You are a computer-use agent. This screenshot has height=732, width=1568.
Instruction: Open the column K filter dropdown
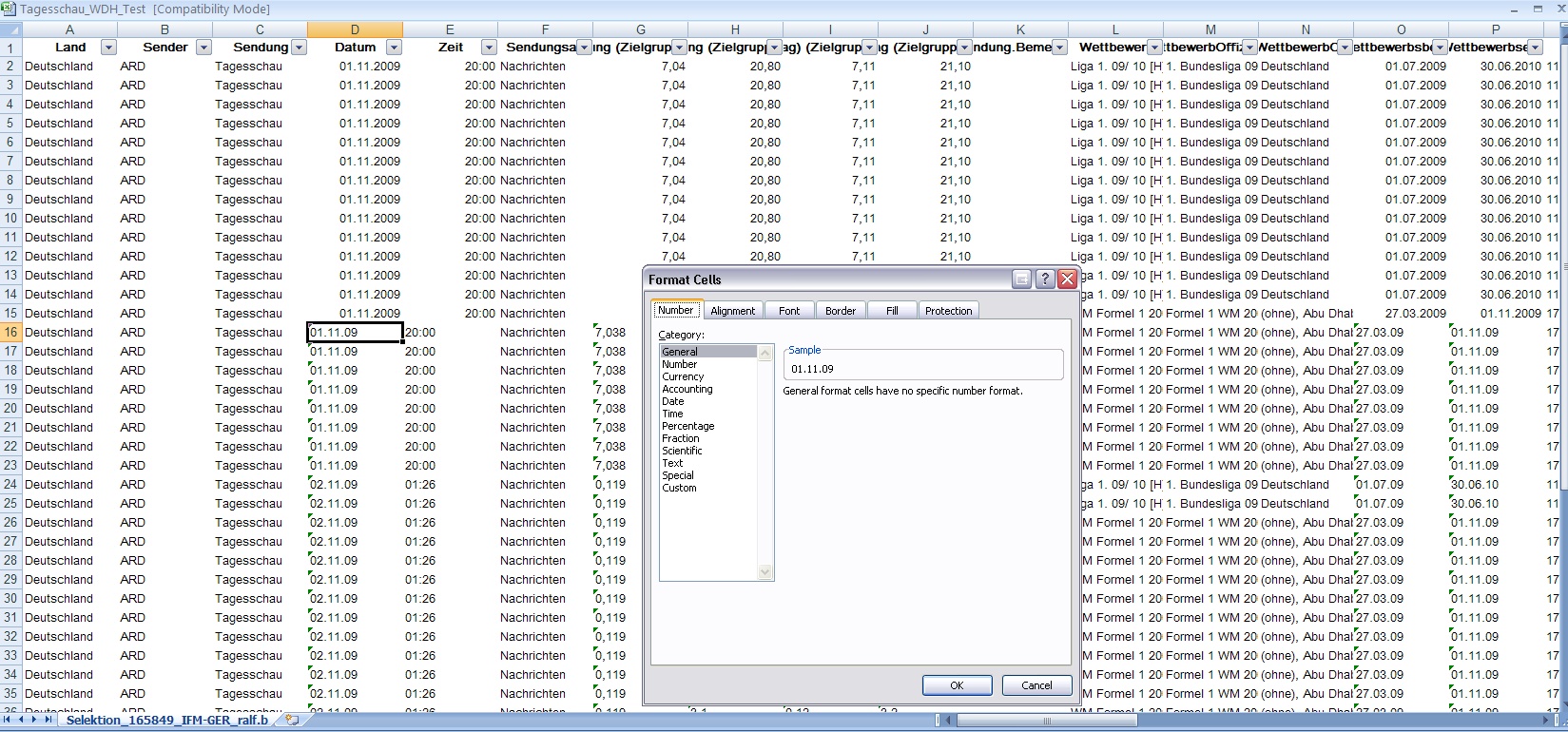click(1059, 47)
